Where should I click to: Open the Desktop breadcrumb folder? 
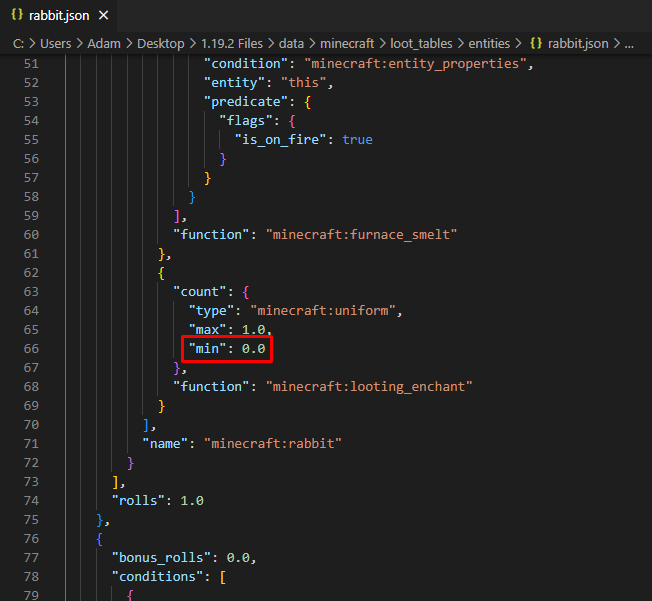point(161,43)
